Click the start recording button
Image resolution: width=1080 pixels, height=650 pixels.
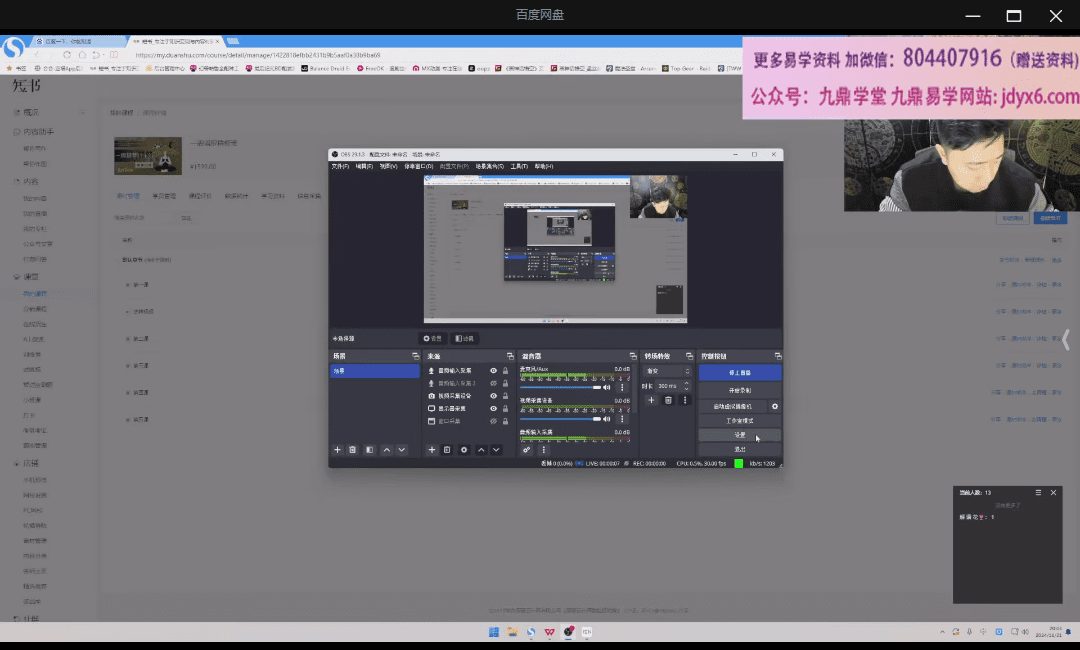(x=739, y=390)
